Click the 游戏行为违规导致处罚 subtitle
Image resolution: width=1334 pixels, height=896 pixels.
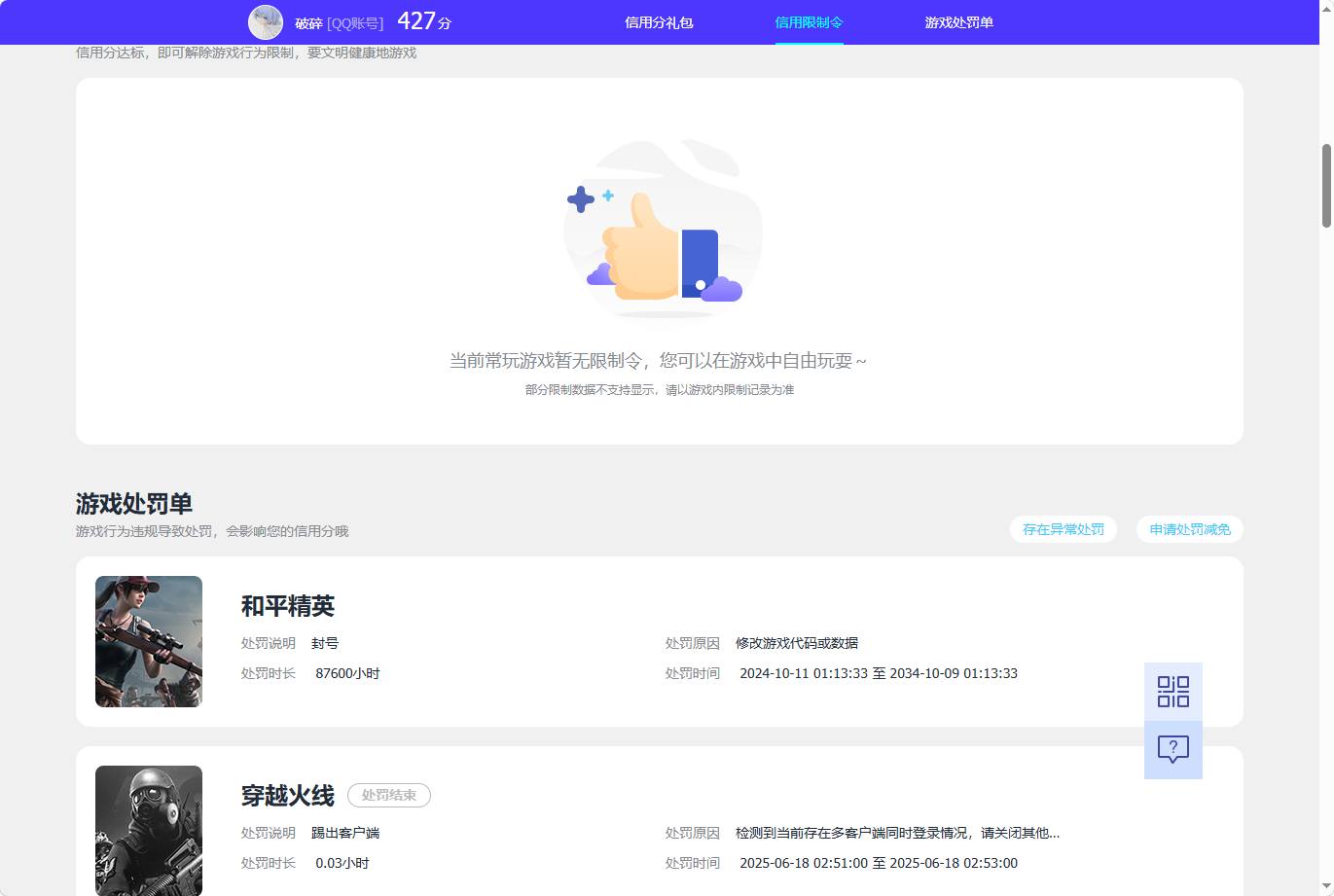[x=212, y=531]
